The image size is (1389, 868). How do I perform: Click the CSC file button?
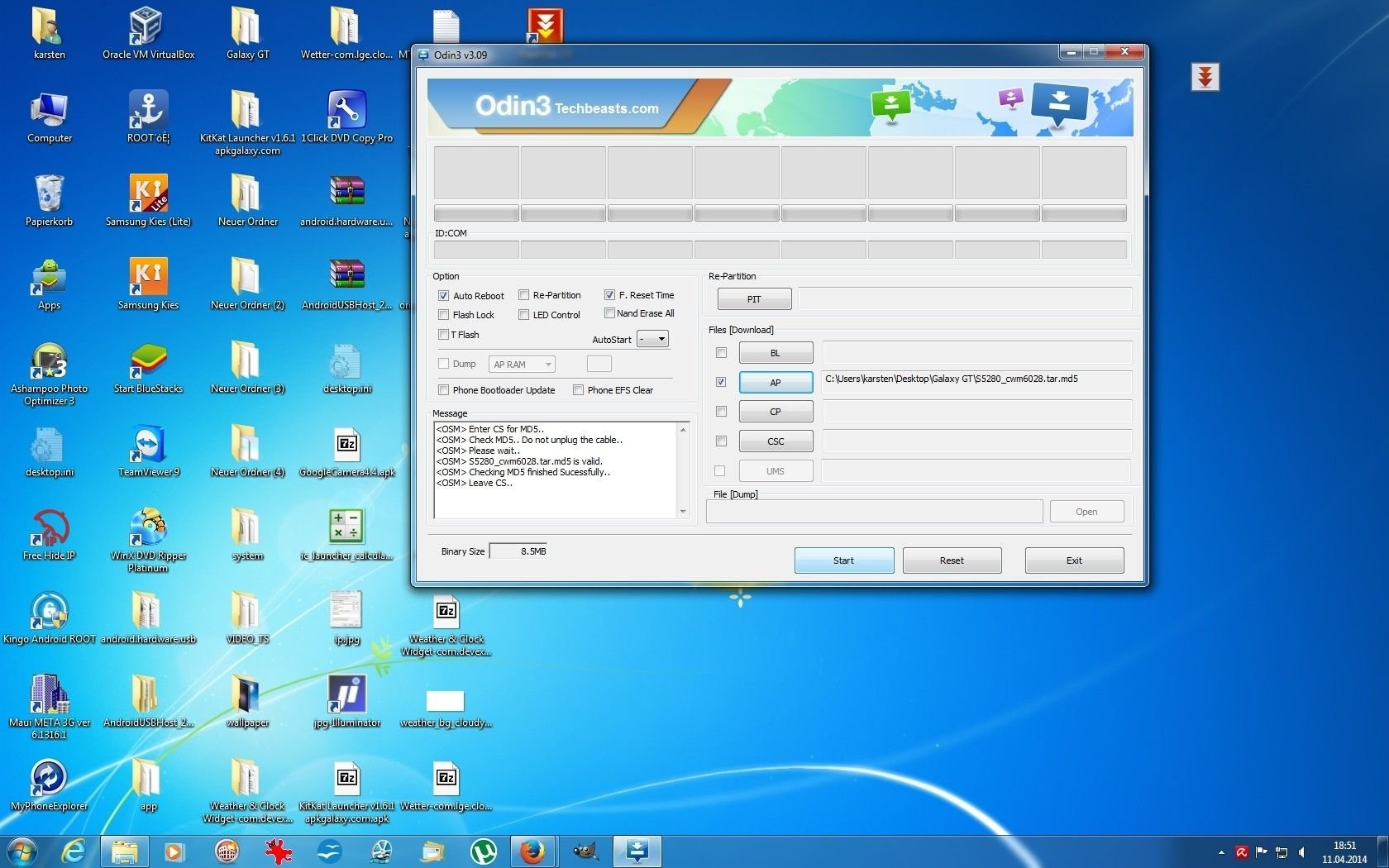[x=776, y=441]
